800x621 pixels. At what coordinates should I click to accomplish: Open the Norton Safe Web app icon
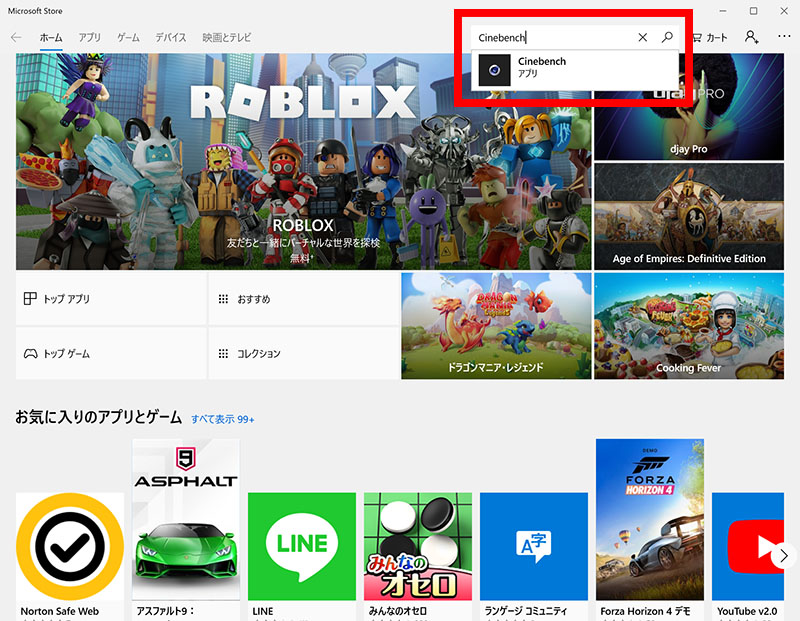[70, 546]
